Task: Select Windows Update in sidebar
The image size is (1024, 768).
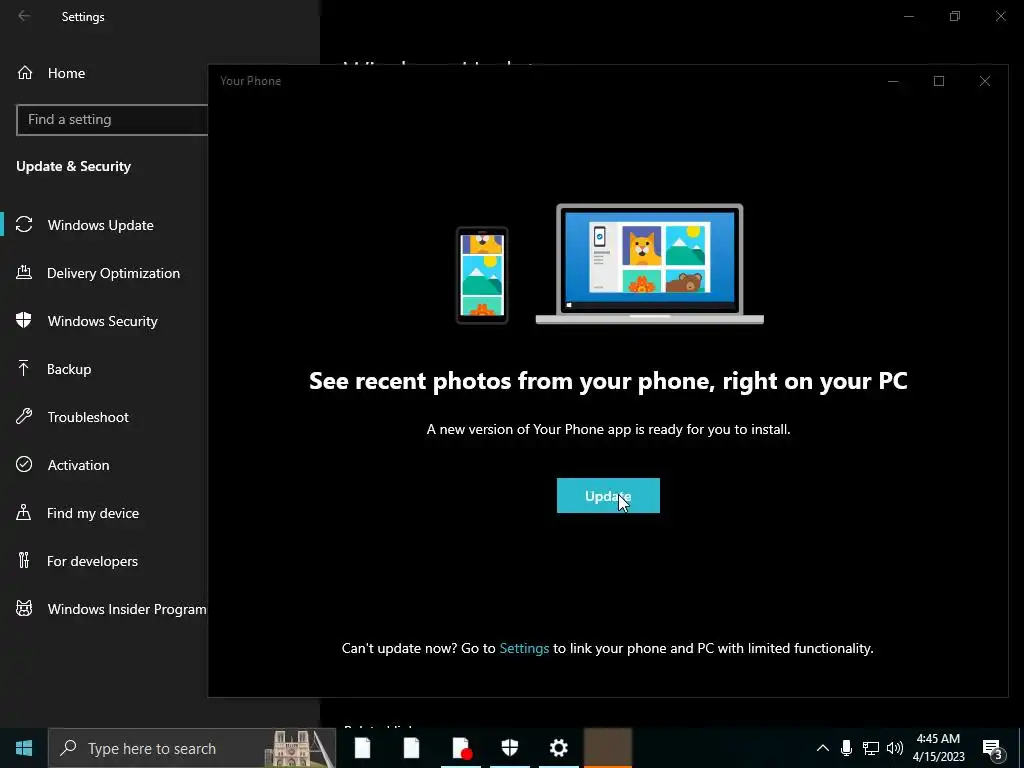Action: pos(101,225)
